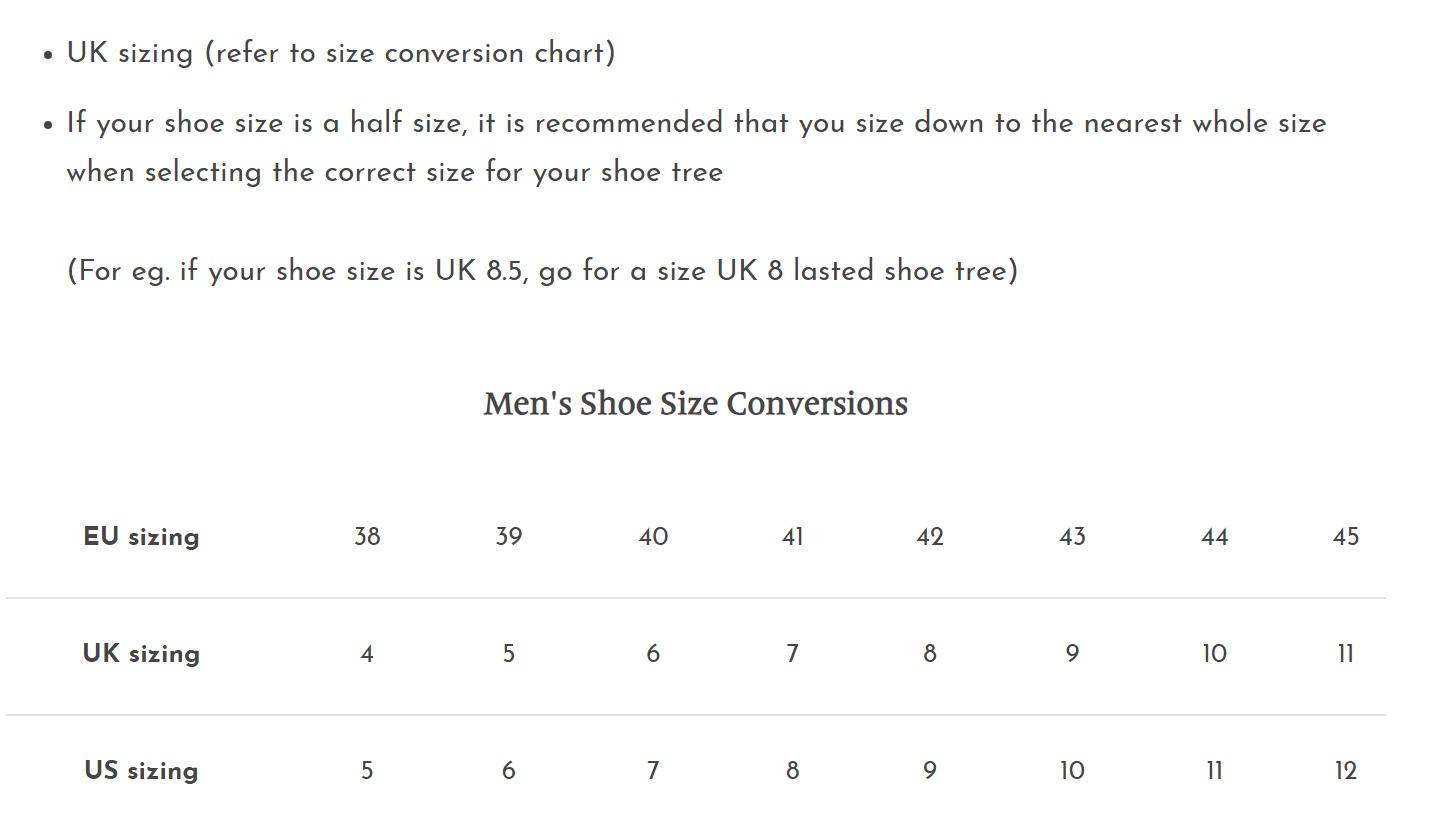Click the Men's Shoe Size Conversions heading

click(x=695, y=404)
